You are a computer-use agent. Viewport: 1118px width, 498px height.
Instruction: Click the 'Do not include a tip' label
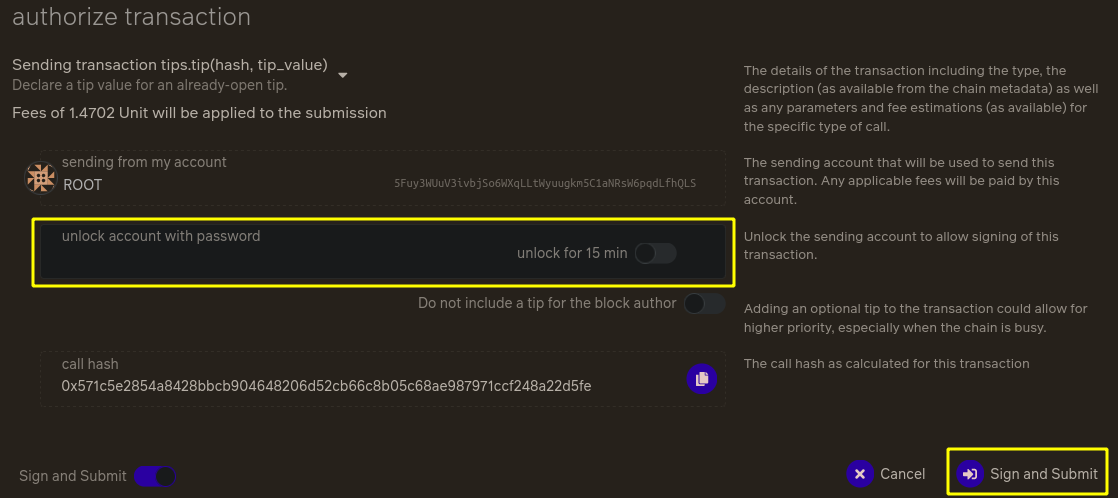(x=547, y=303)
